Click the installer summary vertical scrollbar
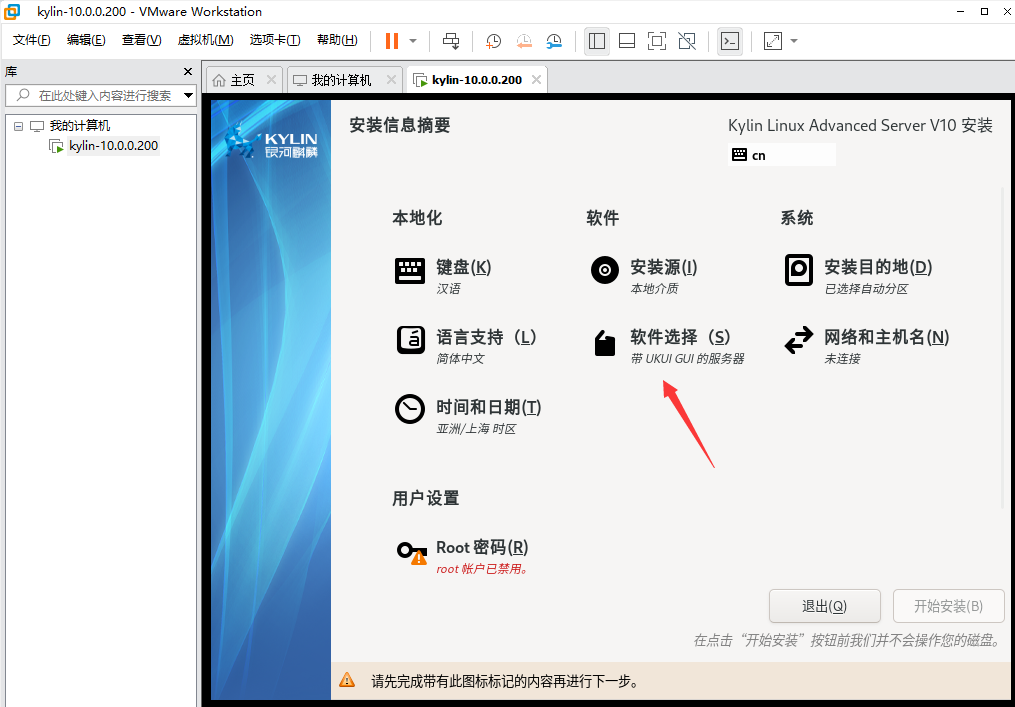 (x=1003, y=350)
